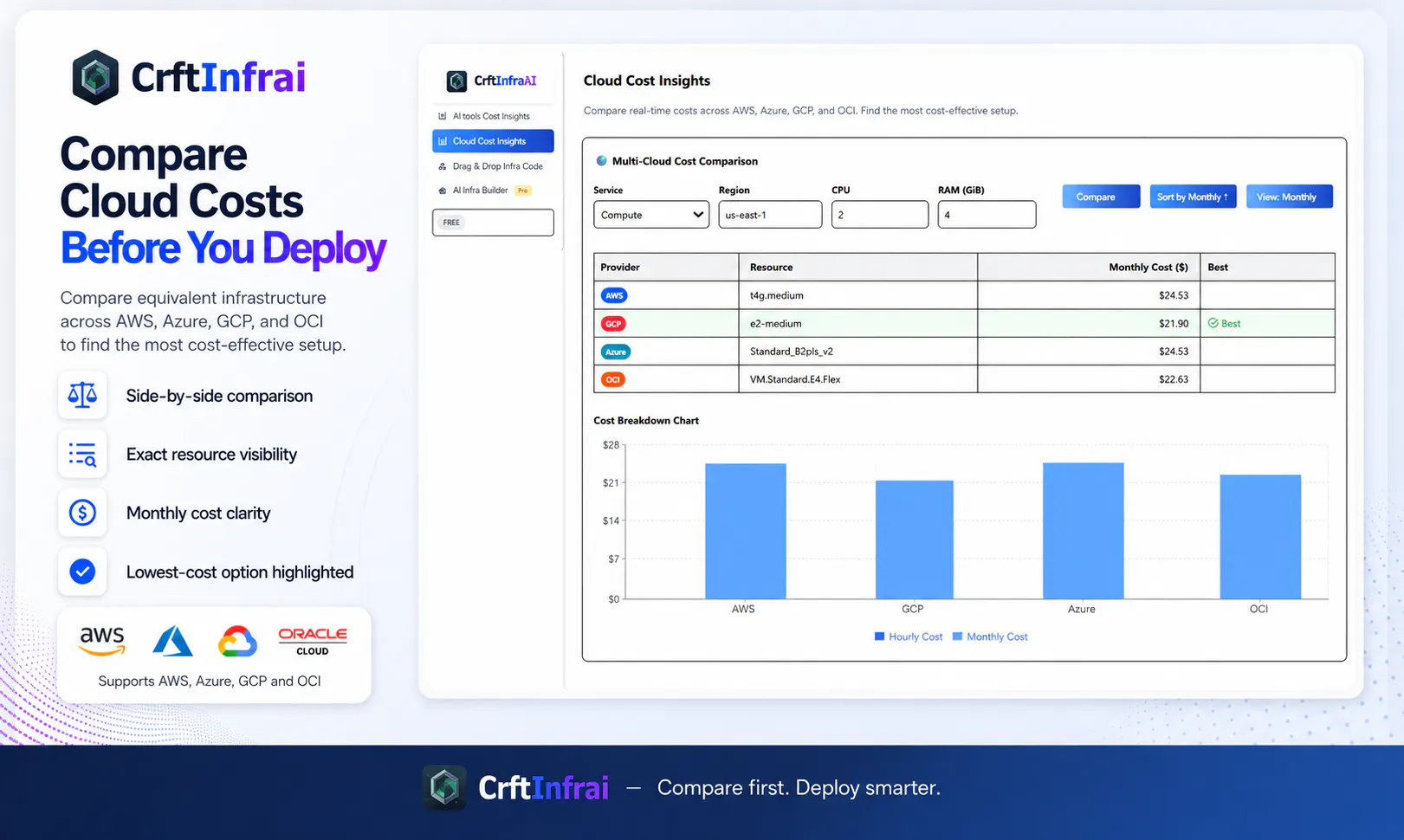
Task: Click the CrftInfrai logo in footer banner
Action: coord(516,788)
